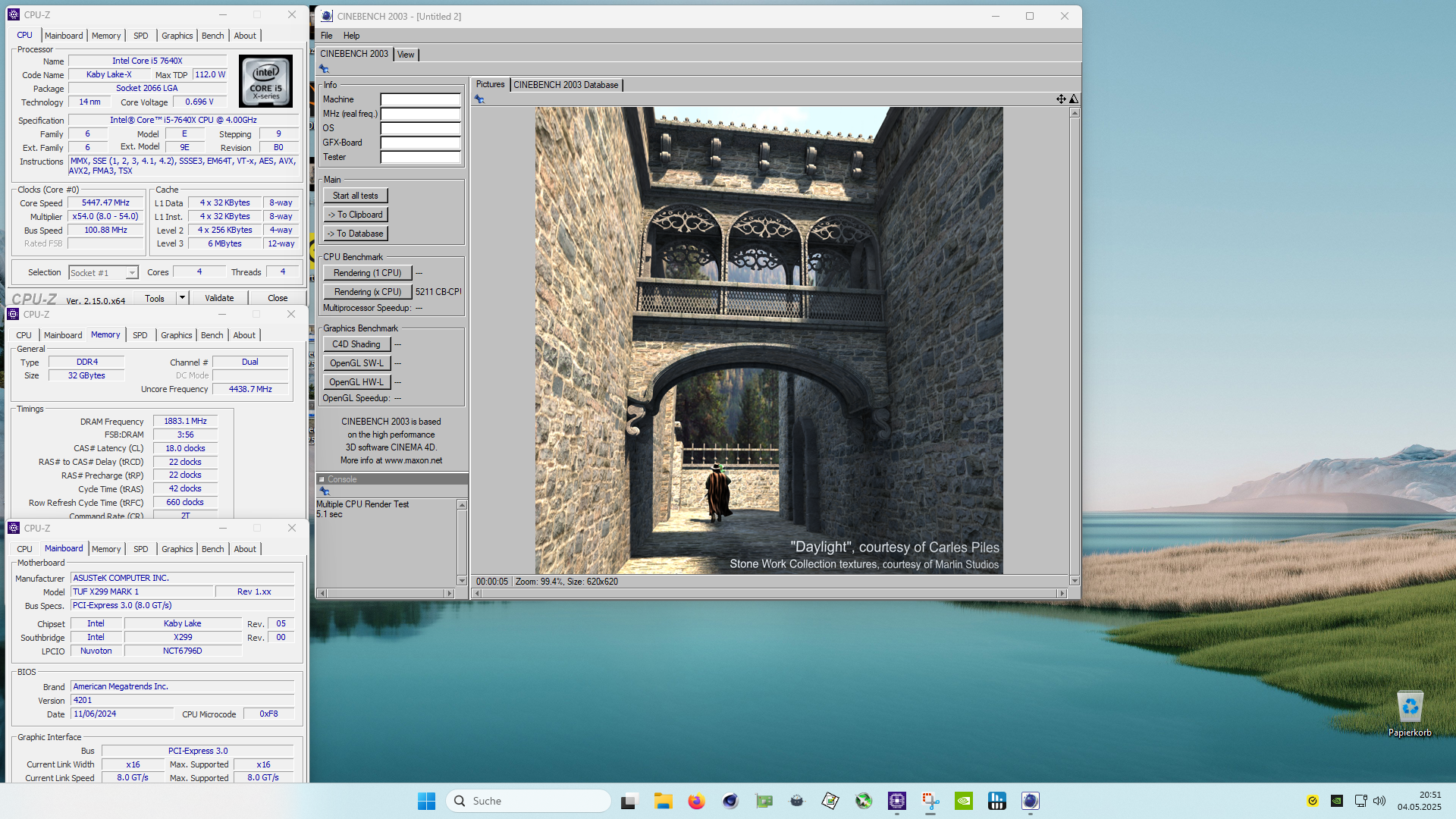Click the picture panel horizontal scroll left arrow
This screenshot has height=819, width=1456.
pos(477,594)
